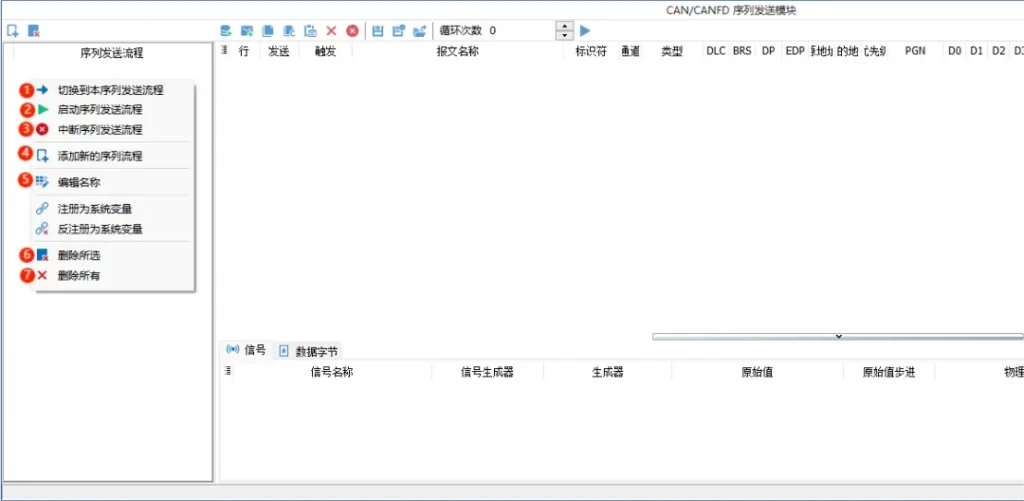This screenshot has width=1024, height=501.
Task: Choose '删除所有' from context menu
Action: [79, 275]
